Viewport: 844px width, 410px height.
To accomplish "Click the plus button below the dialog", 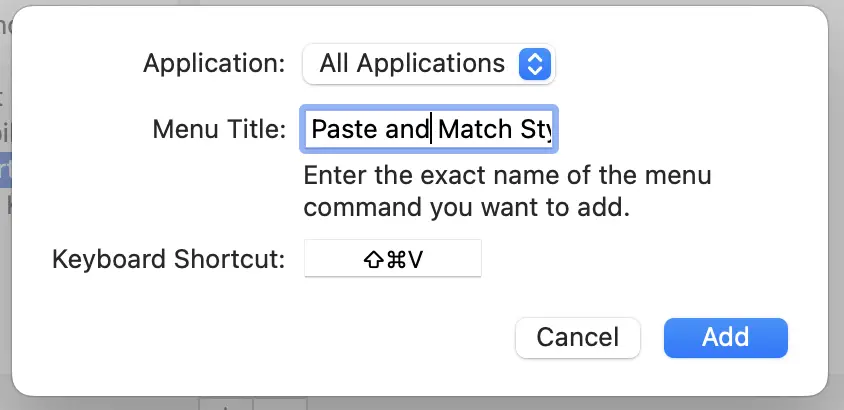I will point(226,404).
